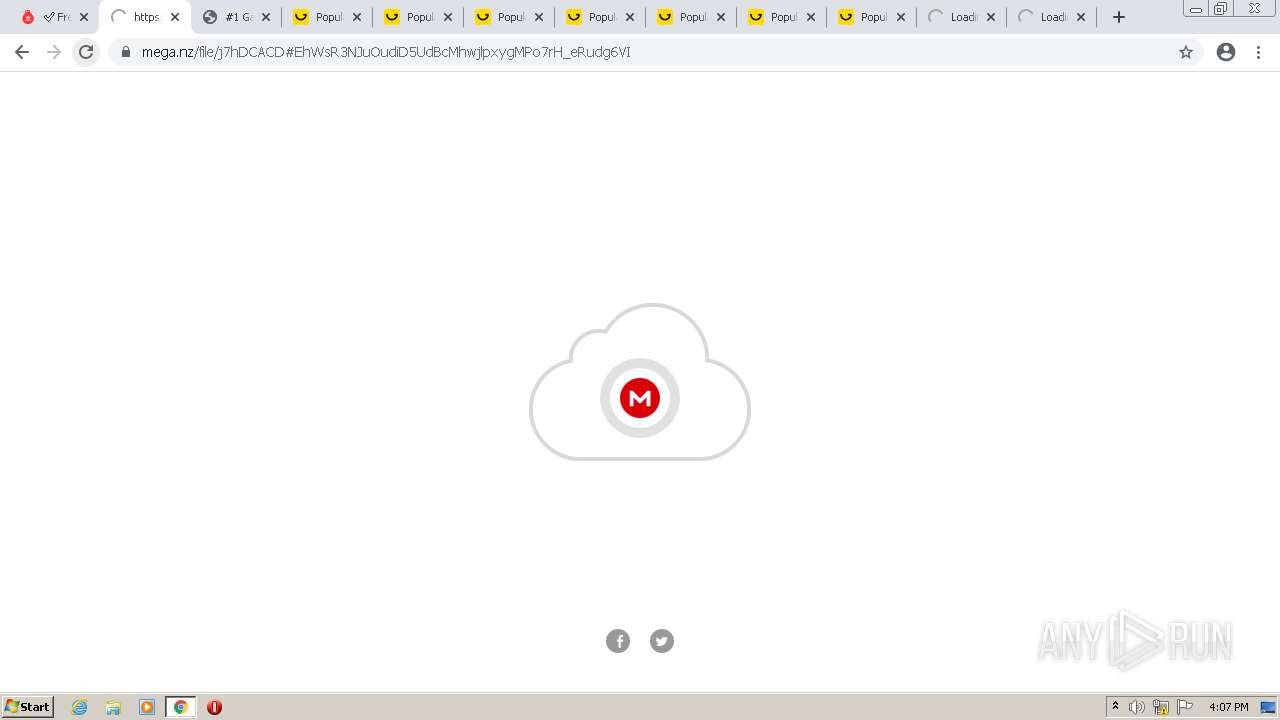View site info via padlock icon
Viewport: 1280px width, 720px height.
(126, 52)
